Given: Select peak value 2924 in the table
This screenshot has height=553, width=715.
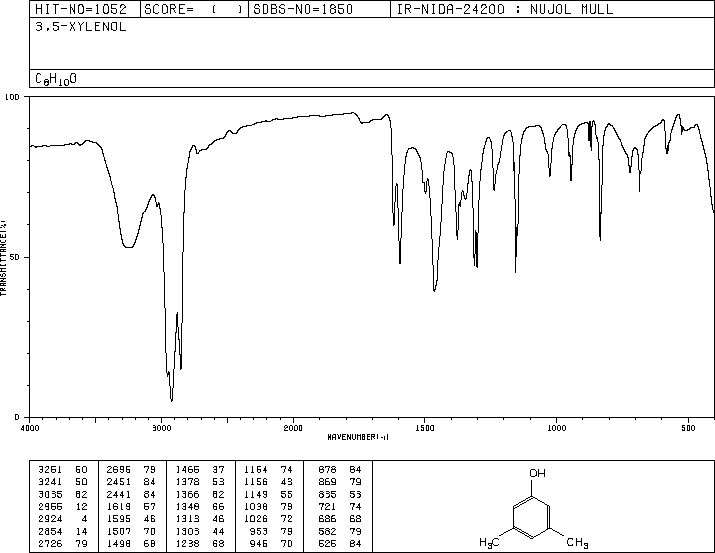Looking at the screenshot, I should [x=50, y=519].
